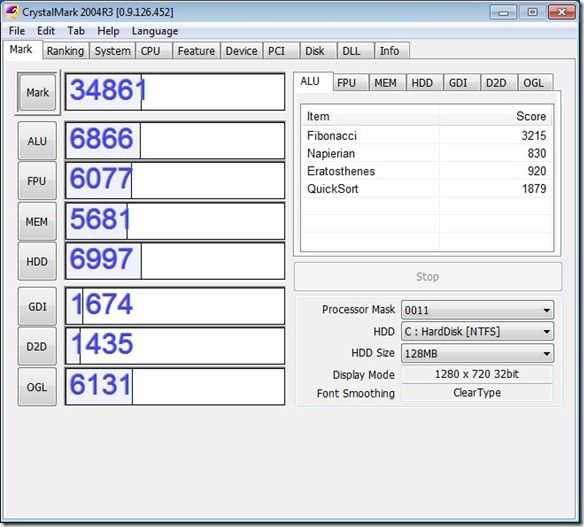Click the OGL score 6131 field
The image size is (584, 527).
pos(175,387)
